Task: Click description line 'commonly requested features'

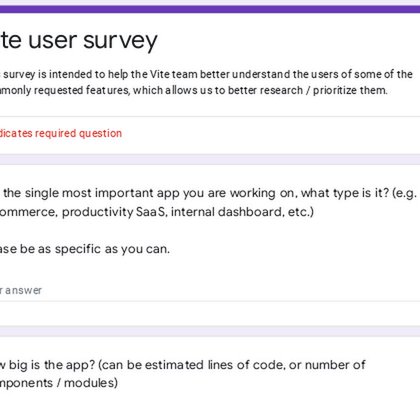Action: tap(194, 90)
